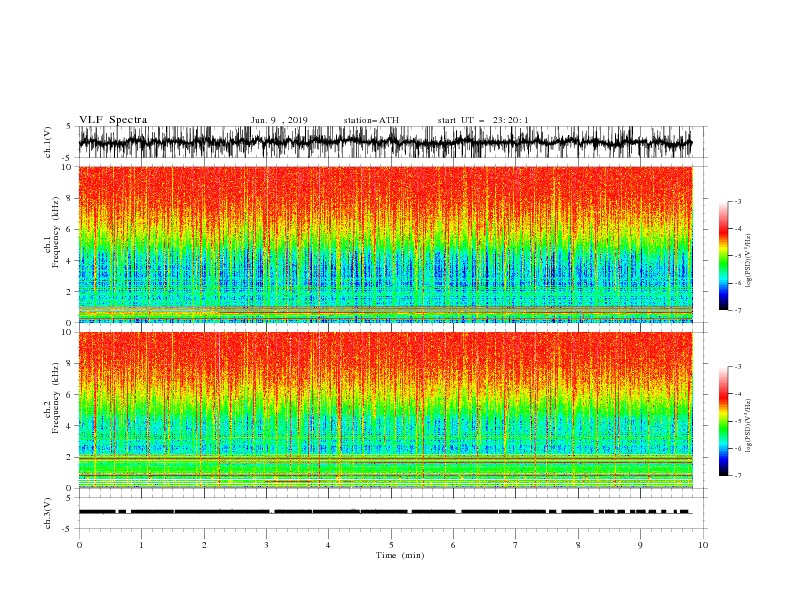The width and height of the screenshot is (792, 612).
Task: Click the ch.1 color bar log(PSD) label
Action: (749, 261)
